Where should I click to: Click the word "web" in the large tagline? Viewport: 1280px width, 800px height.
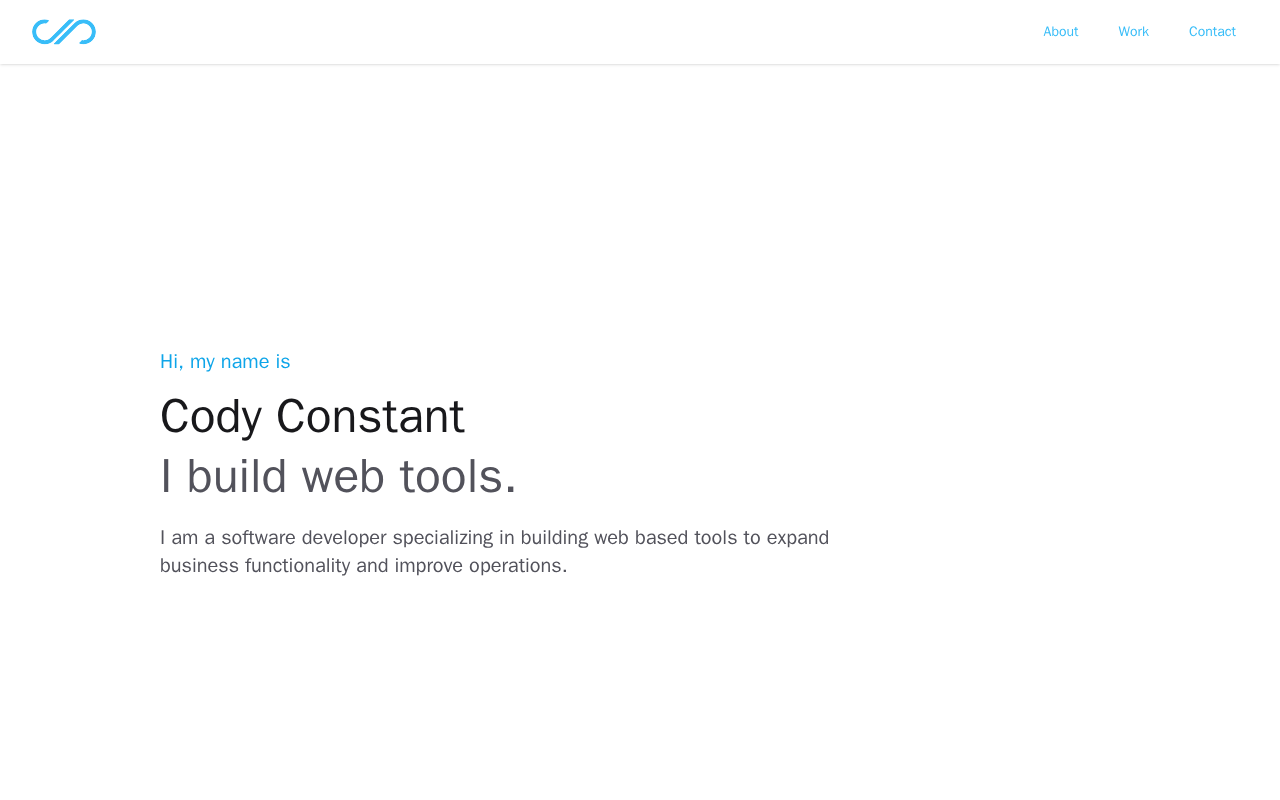[x=343, y=477]
